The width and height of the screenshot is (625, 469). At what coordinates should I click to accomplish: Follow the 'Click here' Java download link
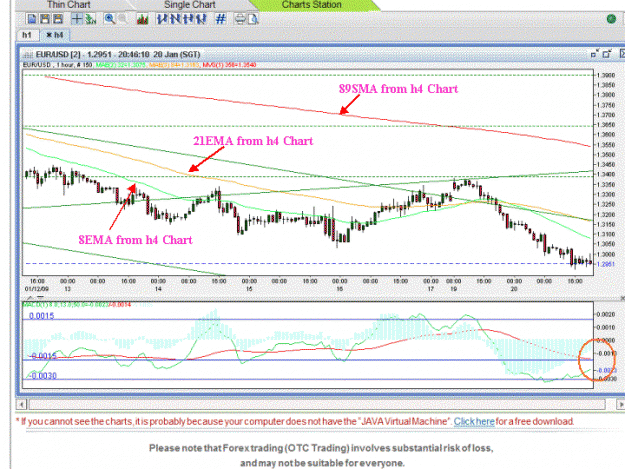click(x=474, y=422)
